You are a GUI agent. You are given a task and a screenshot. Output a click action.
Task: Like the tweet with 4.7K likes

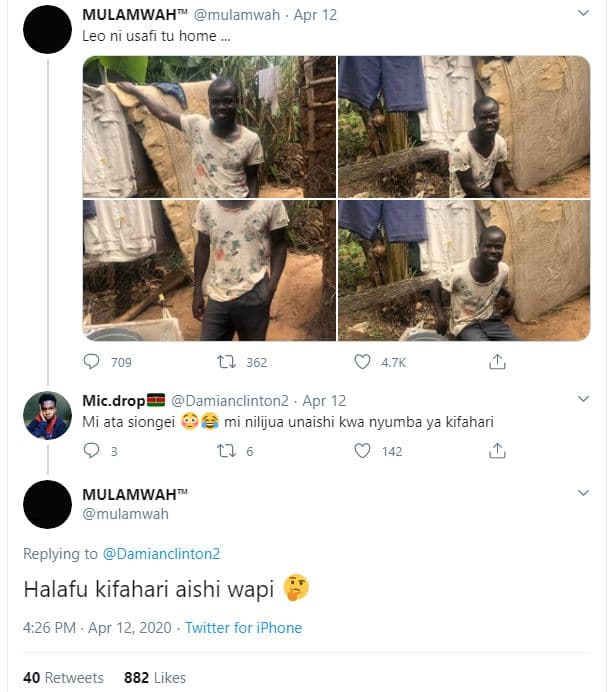(363, 362)
